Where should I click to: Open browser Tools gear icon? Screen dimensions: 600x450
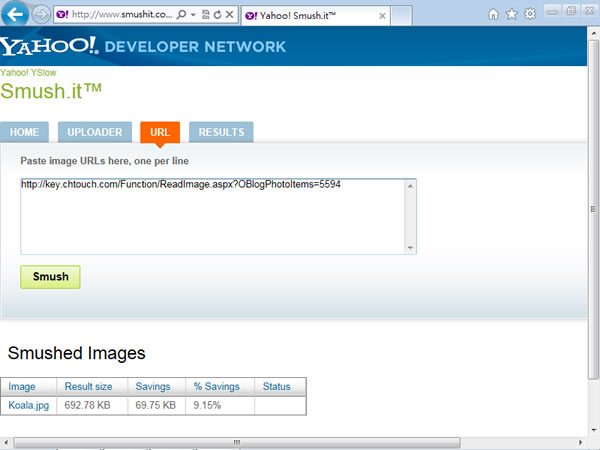coord(530,15)
